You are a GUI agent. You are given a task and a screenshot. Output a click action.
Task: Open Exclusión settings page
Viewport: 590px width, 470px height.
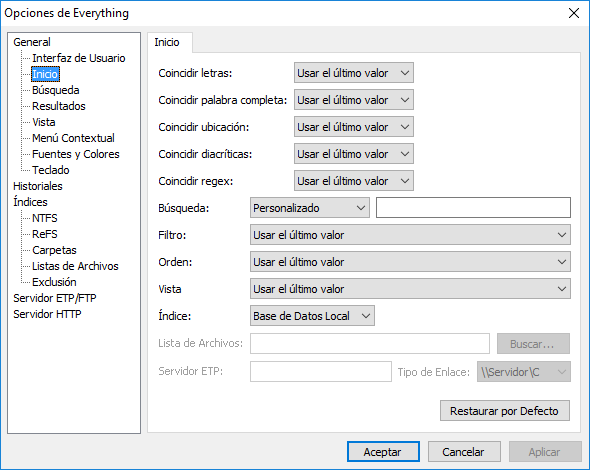click(x=54, y=282)
